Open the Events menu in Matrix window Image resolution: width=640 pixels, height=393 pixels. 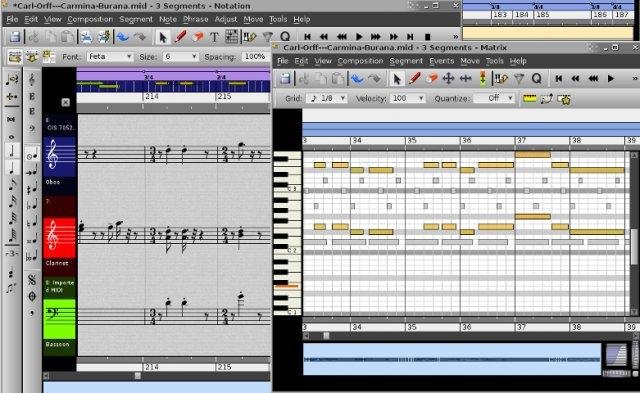pos(441,61)
